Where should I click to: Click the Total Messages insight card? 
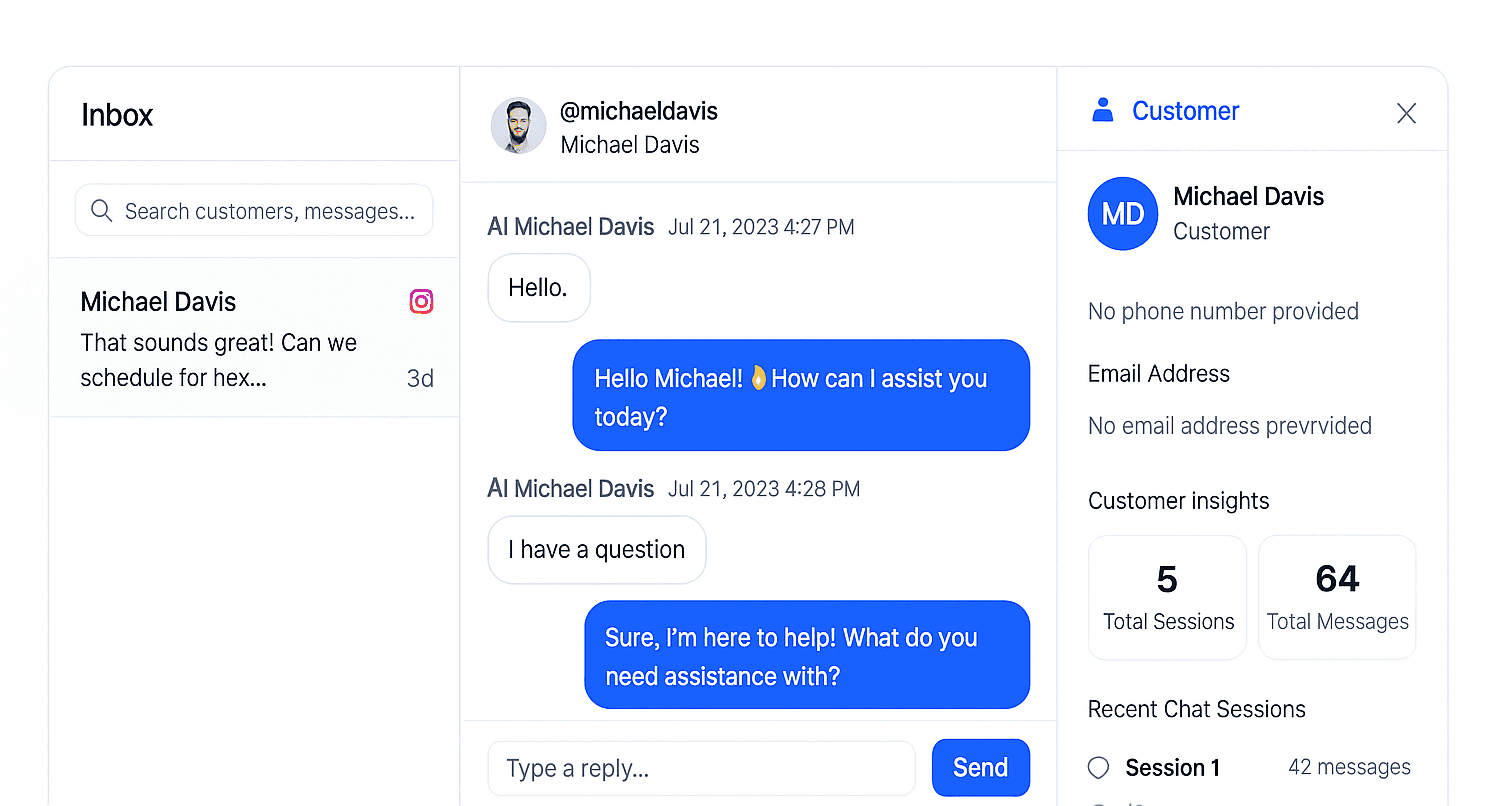[1337, 597]
